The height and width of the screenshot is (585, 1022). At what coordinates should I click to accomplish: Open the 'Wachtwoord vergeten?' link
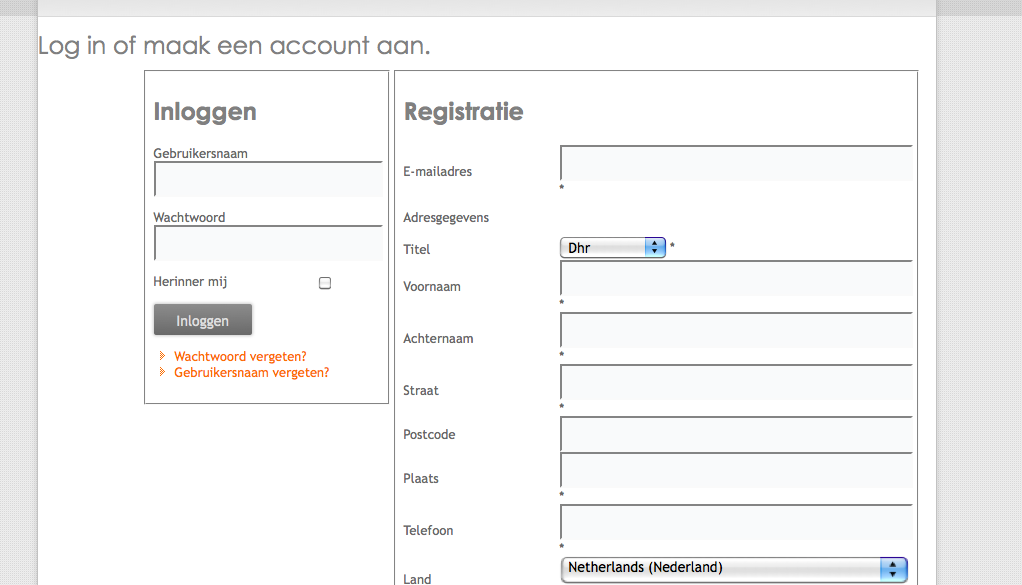pyautogui.click(x=240, y=356)
